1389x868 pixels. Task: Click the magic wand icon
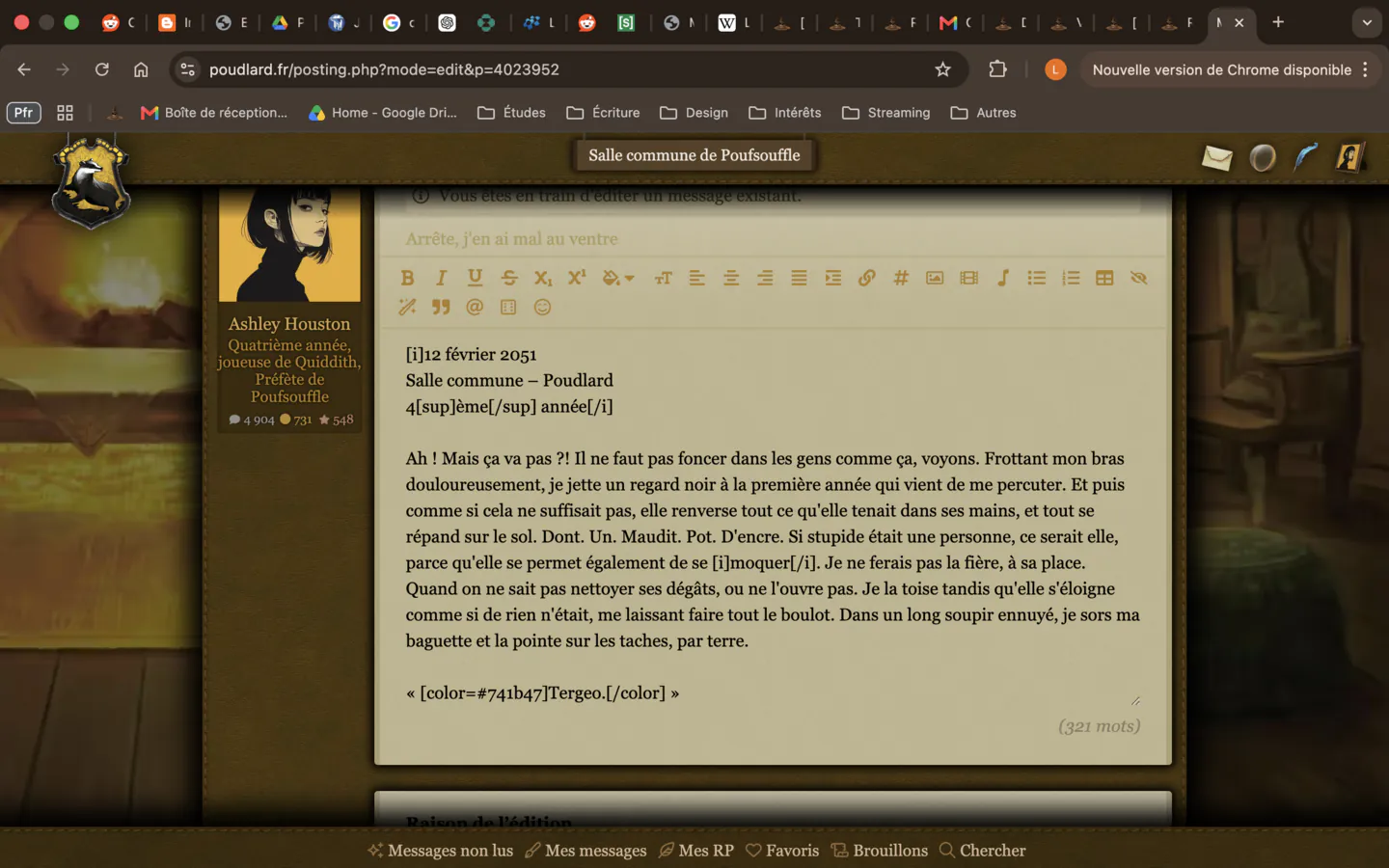click(407, 307)
